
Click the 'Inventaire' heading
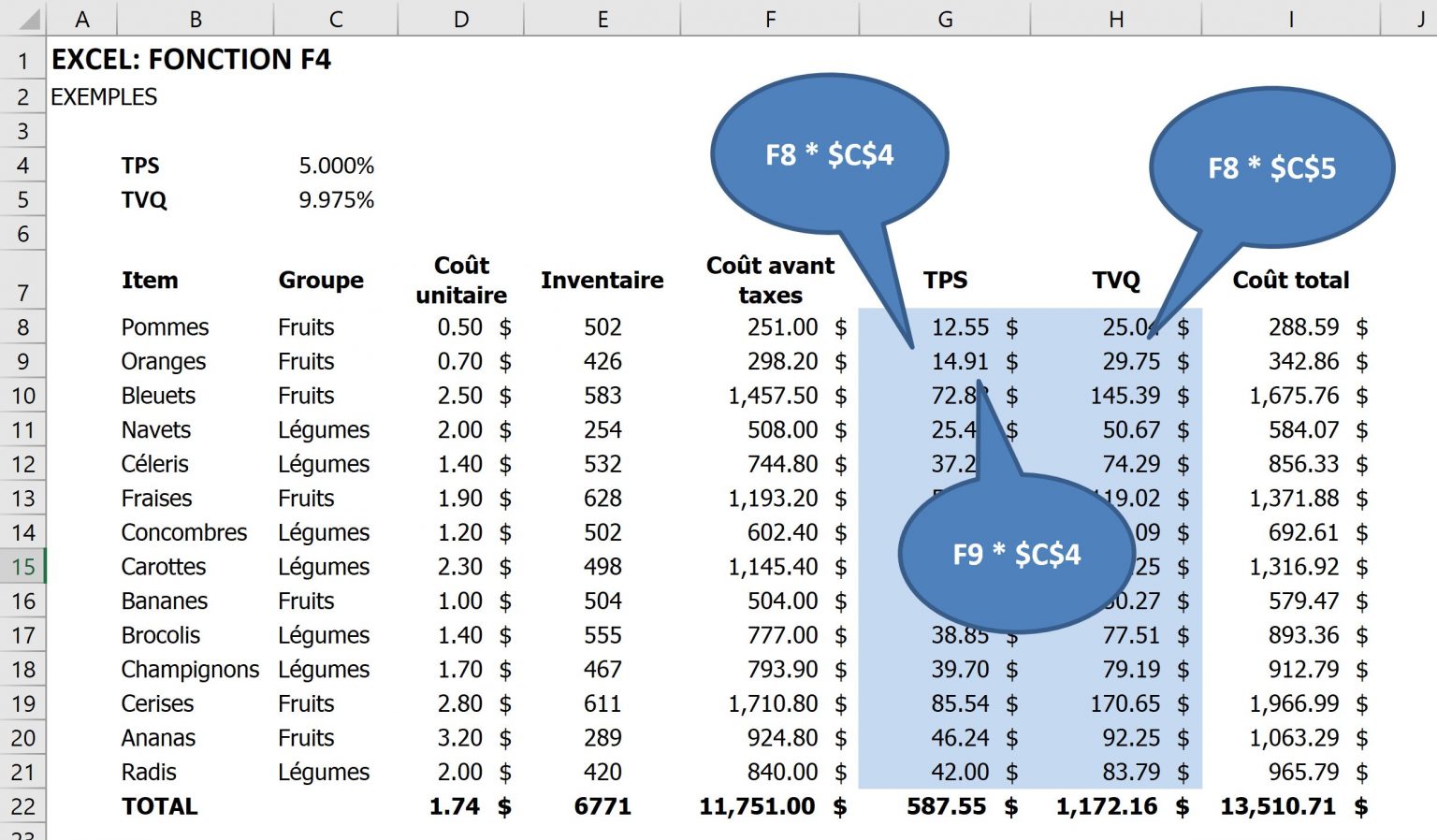[602, 280]
